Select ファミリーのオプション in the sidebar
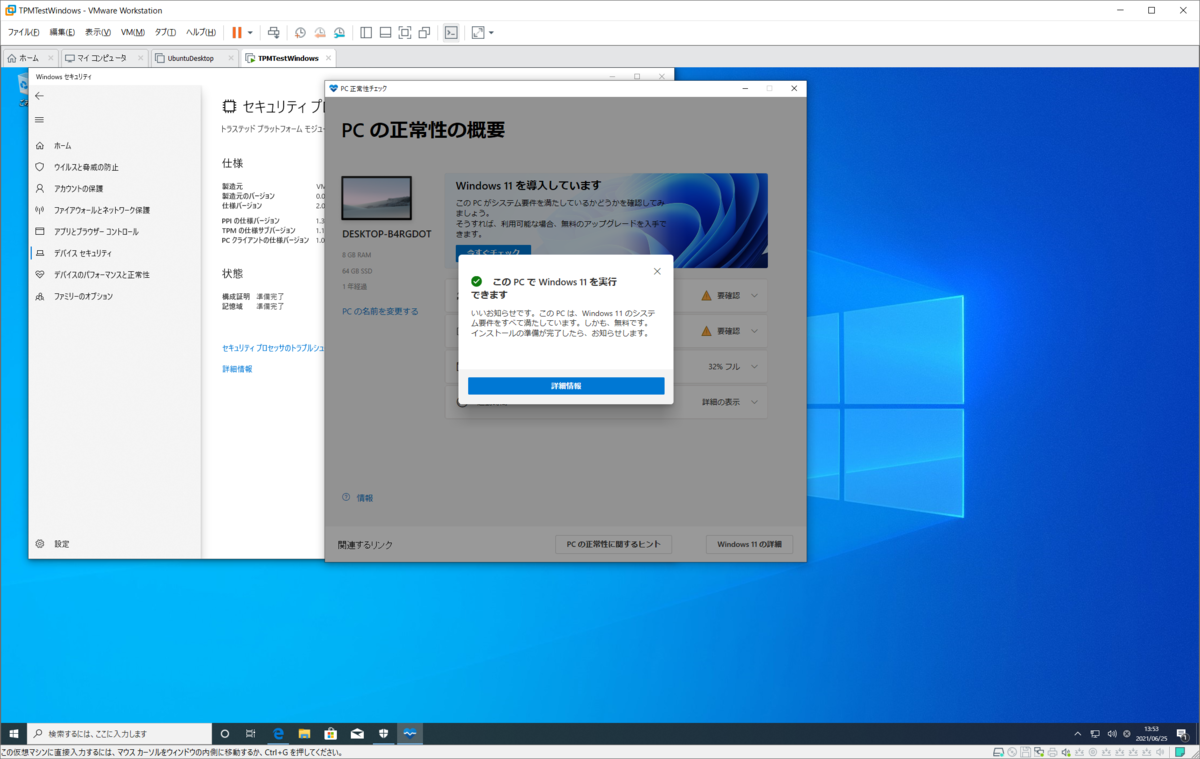Image resolution: width=1200 pixels, height=759 pixels. coord(115,296)
